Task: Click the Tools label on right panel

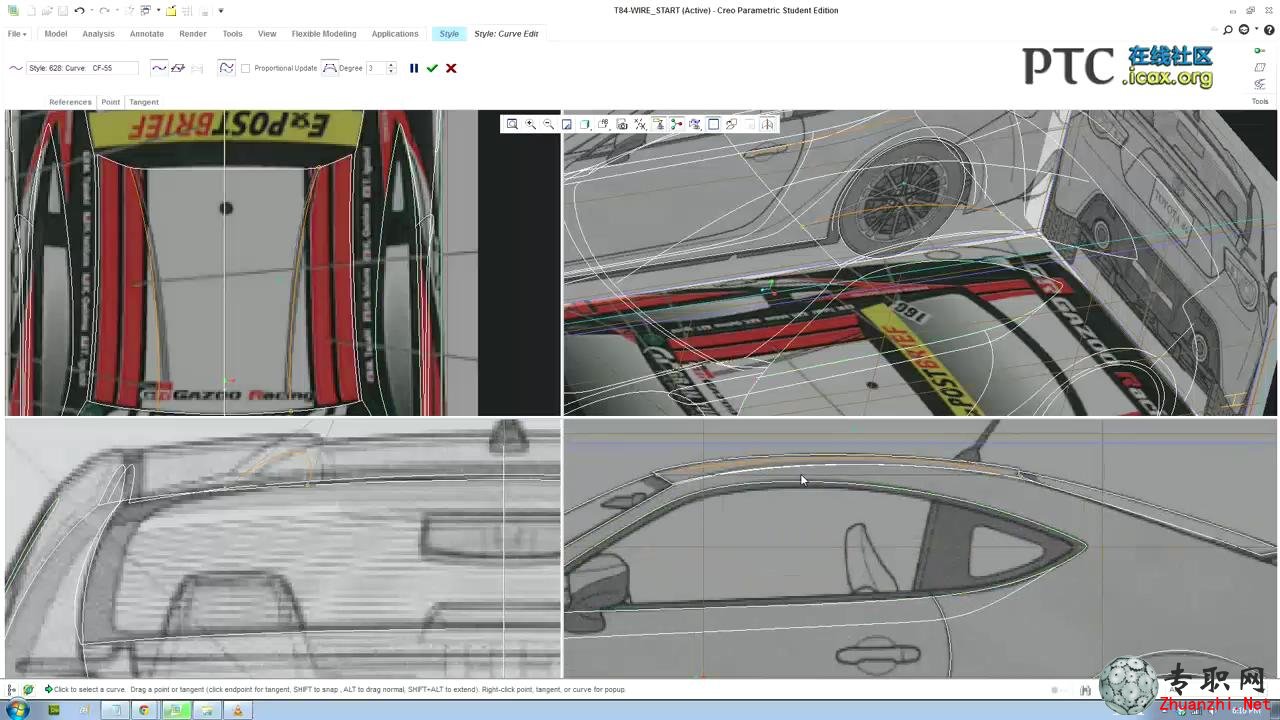Action: coord(1260,101)
